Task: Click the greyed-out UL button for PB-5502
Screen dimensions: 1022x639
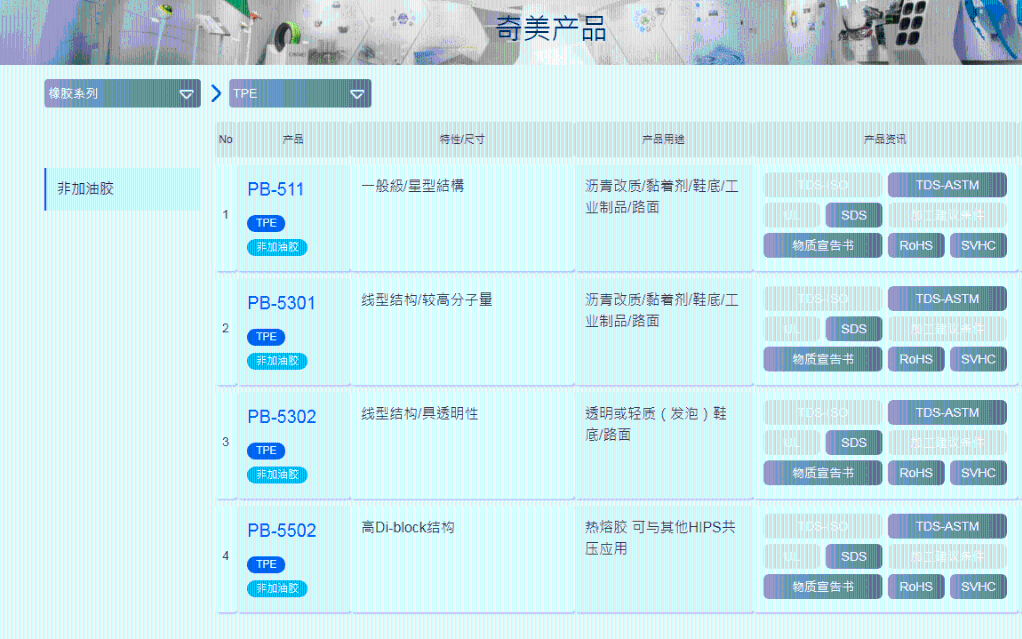Action: pyautogui.click(x=791, y=557)
